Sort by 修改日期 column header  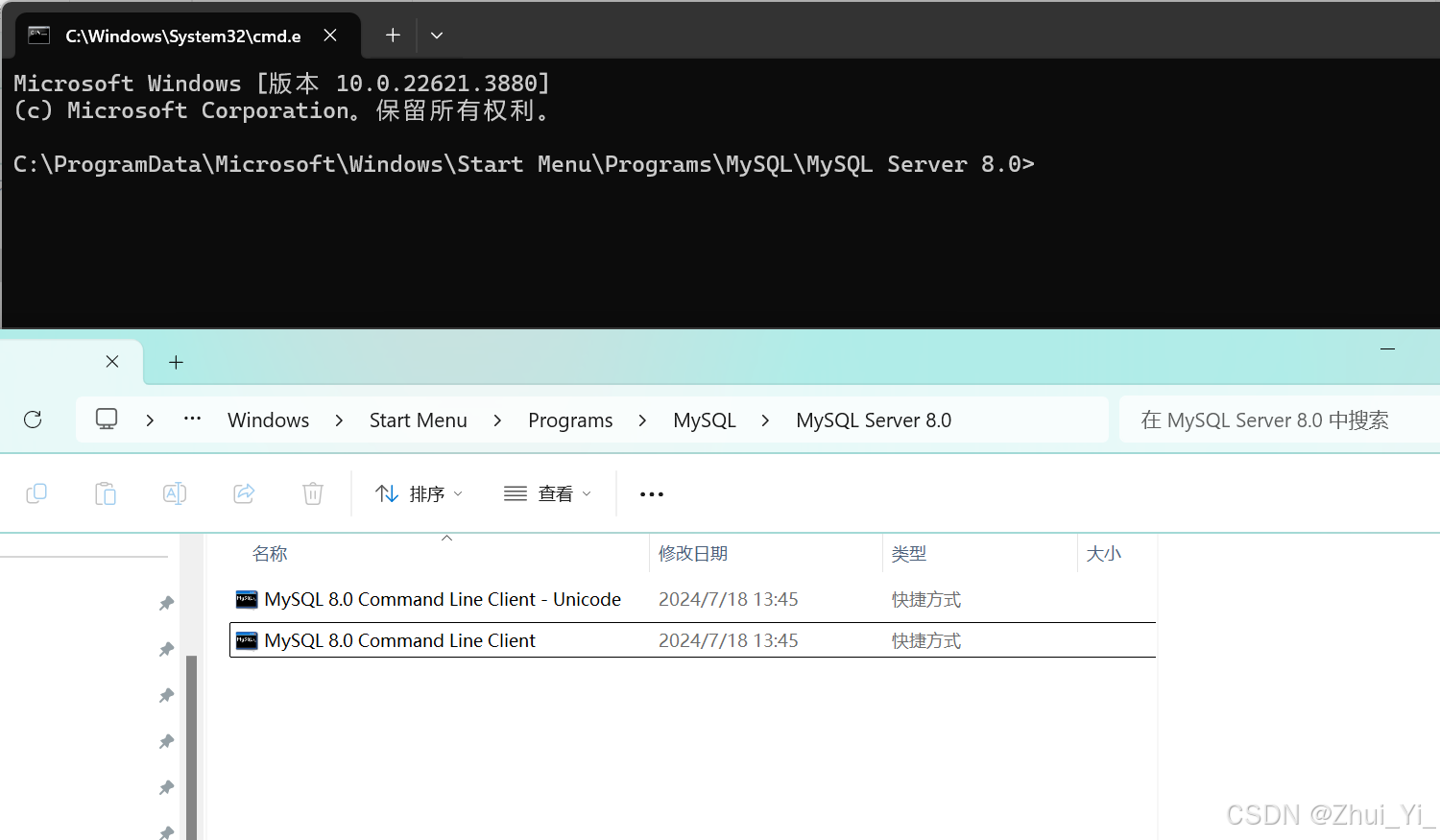tap(693, 554)
